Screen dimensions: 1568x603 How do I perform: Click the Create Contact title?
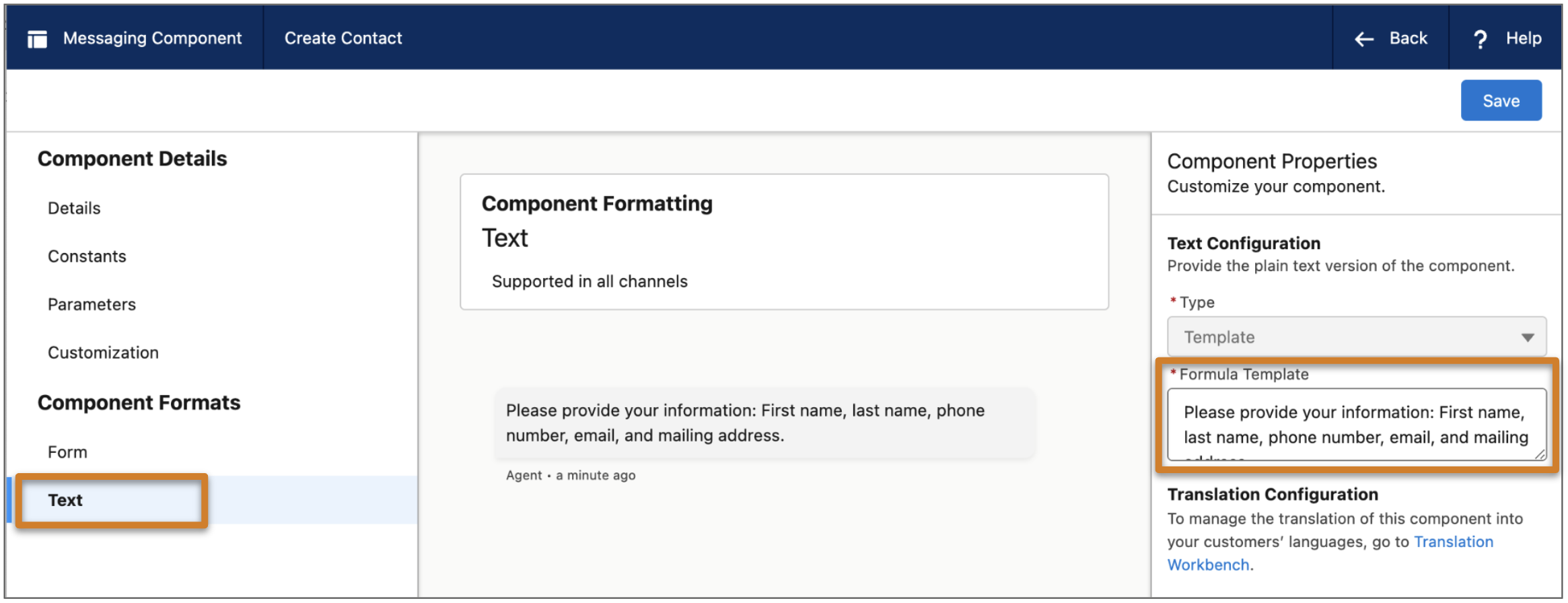(x=343, y=38)
